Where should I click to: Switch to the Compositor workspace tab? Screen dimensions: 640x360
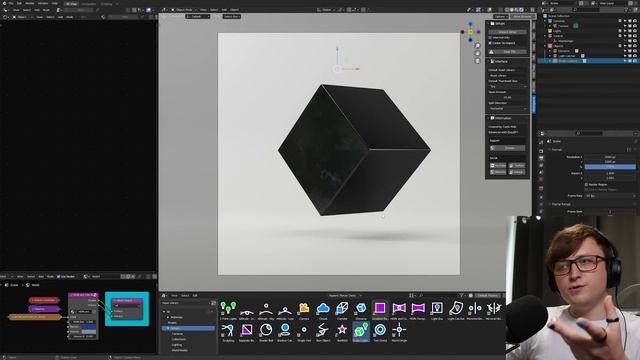(x=88, y=4)
